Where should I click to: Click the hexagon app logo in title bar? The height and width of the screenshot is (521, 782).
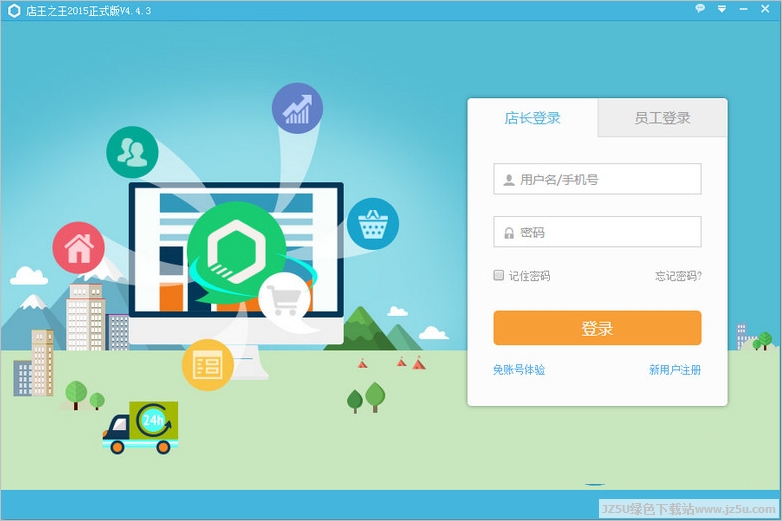pyautogui.click(x=14, y=10)
